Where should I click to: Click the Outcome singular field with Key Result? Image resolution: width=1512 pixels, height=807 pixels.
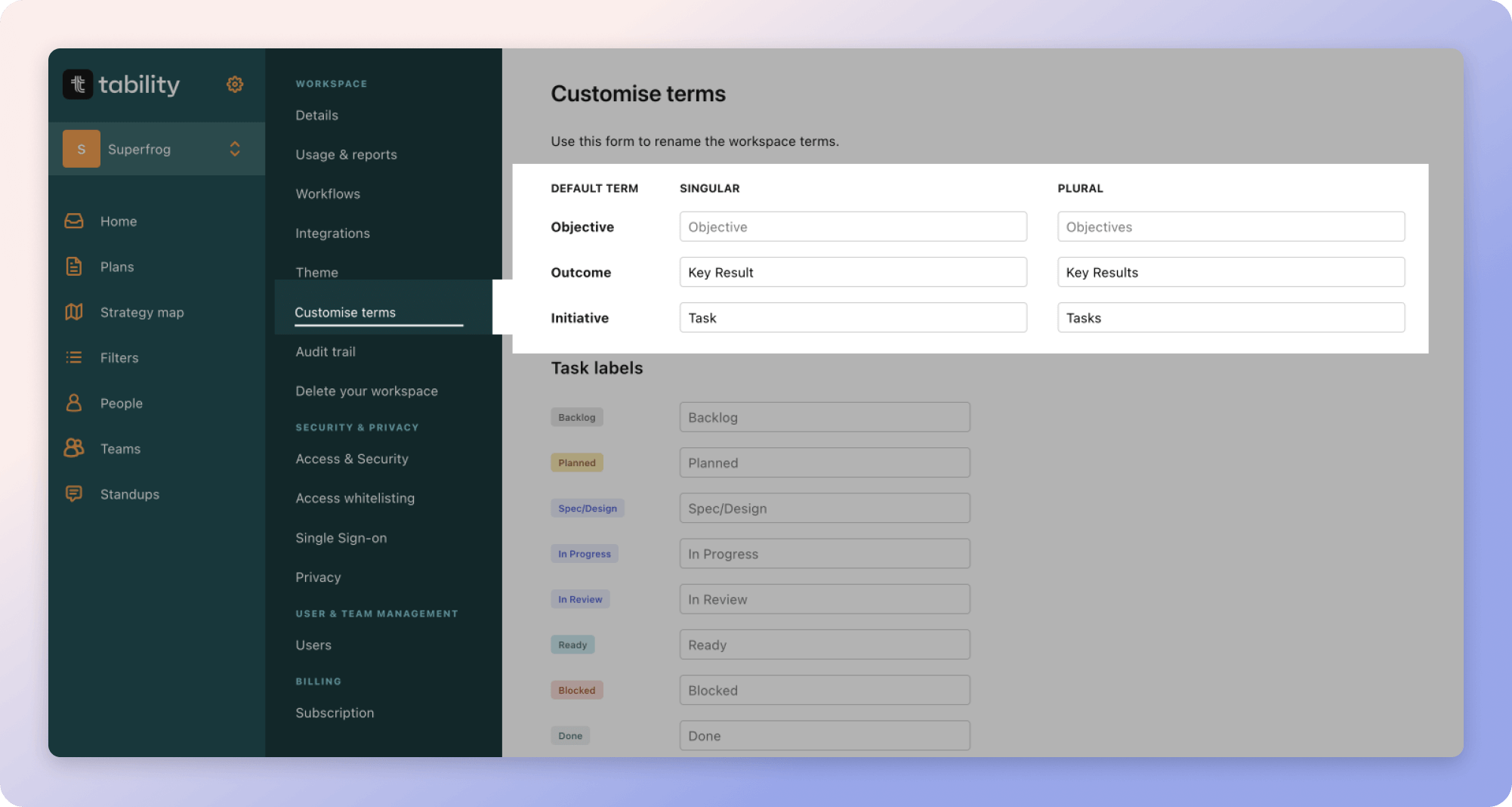click(x=853, y=272)
